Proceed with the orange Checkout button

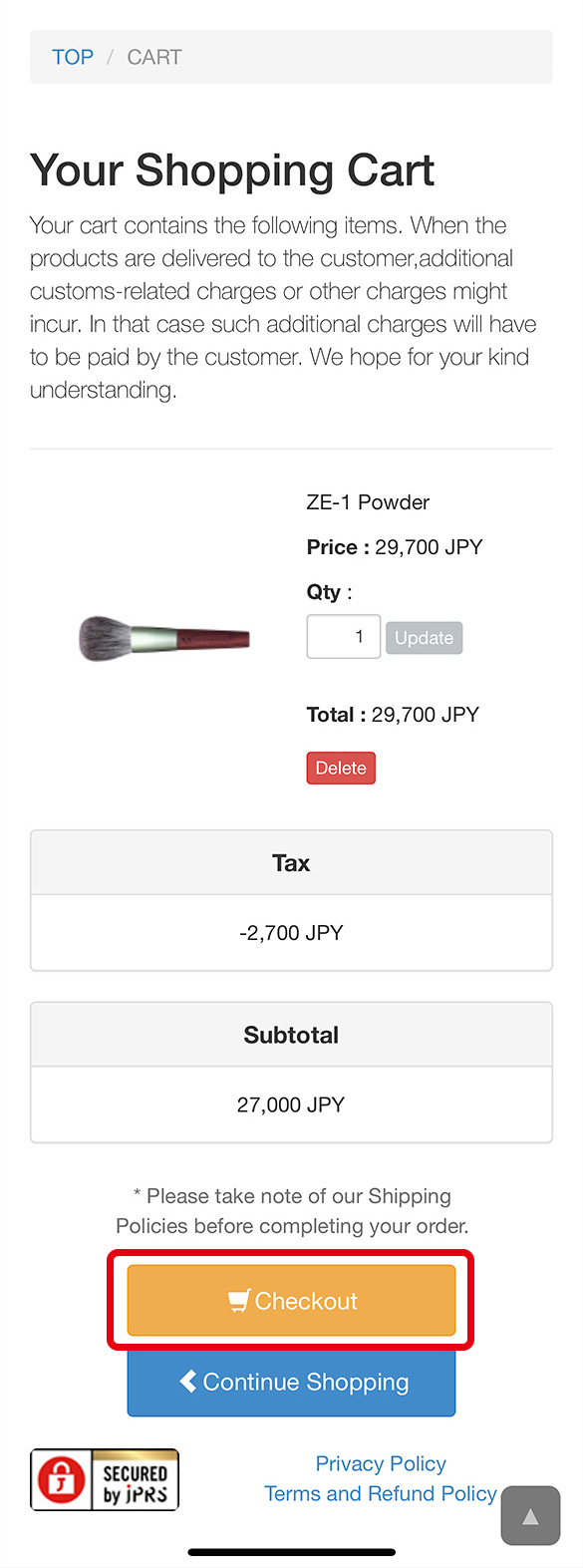click(x=291, y=1301)
